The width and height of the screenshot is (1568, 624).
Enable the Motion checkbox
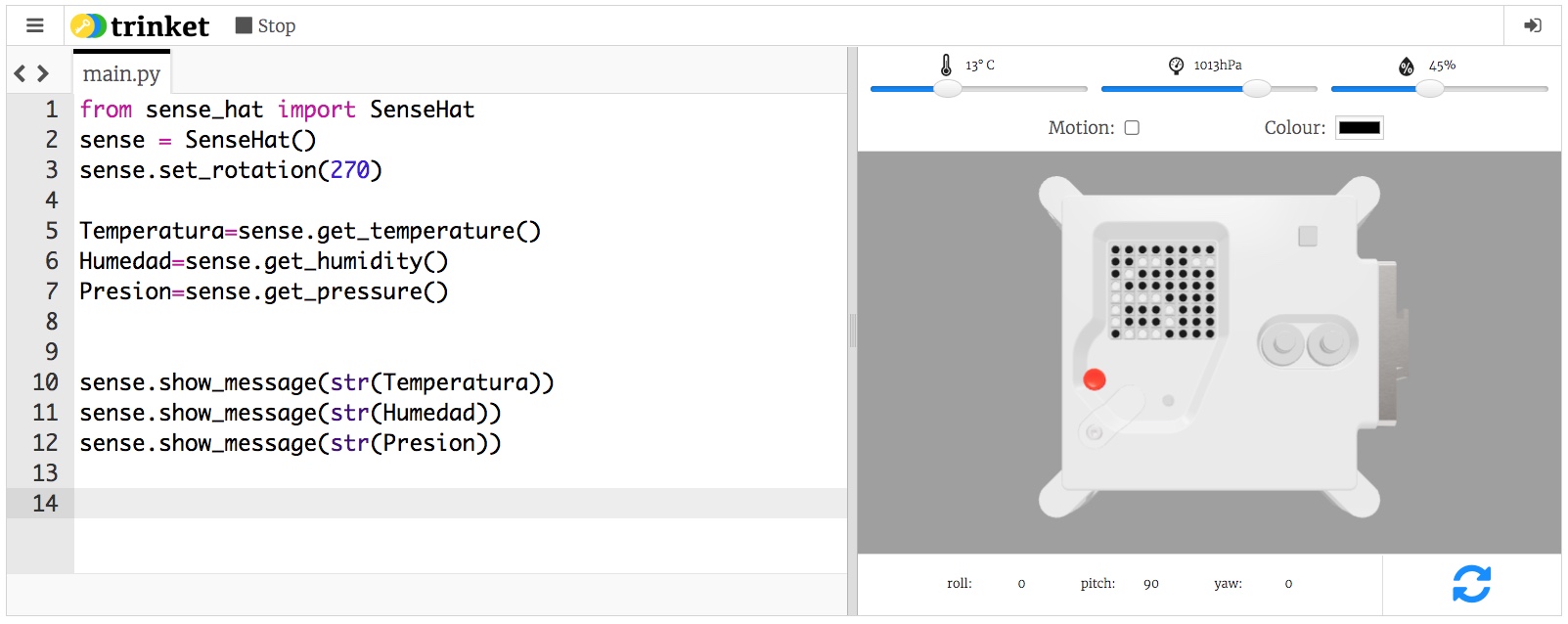pyautogui.click(x=1132, y=128)
